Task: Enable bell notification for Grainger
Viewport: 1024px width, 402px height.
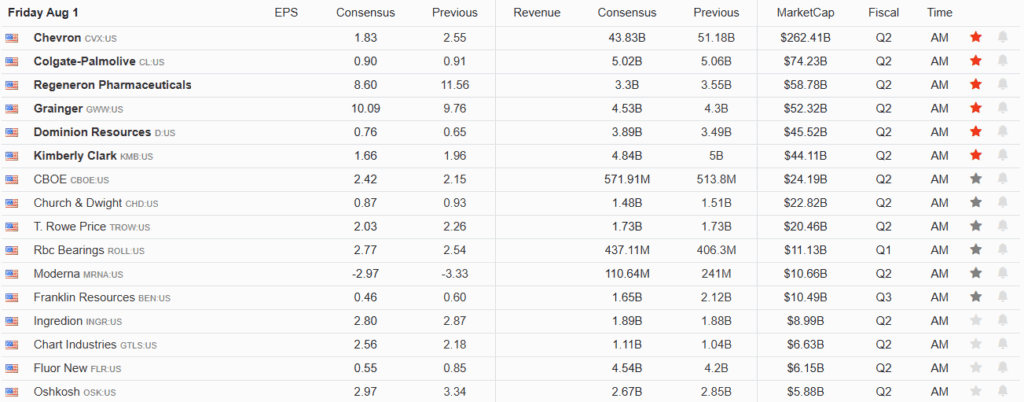Action: 1002,108
